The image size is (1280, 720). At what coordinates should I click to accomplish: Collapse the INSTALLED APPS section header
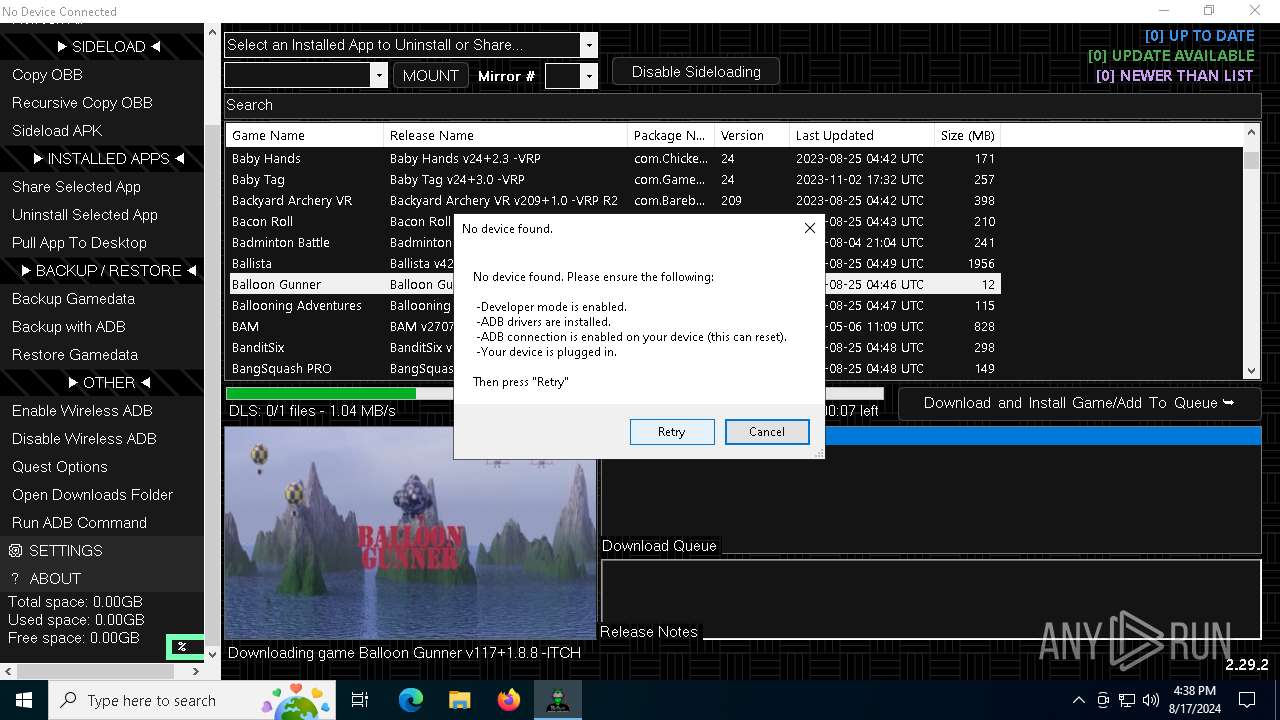coord(102,159)
